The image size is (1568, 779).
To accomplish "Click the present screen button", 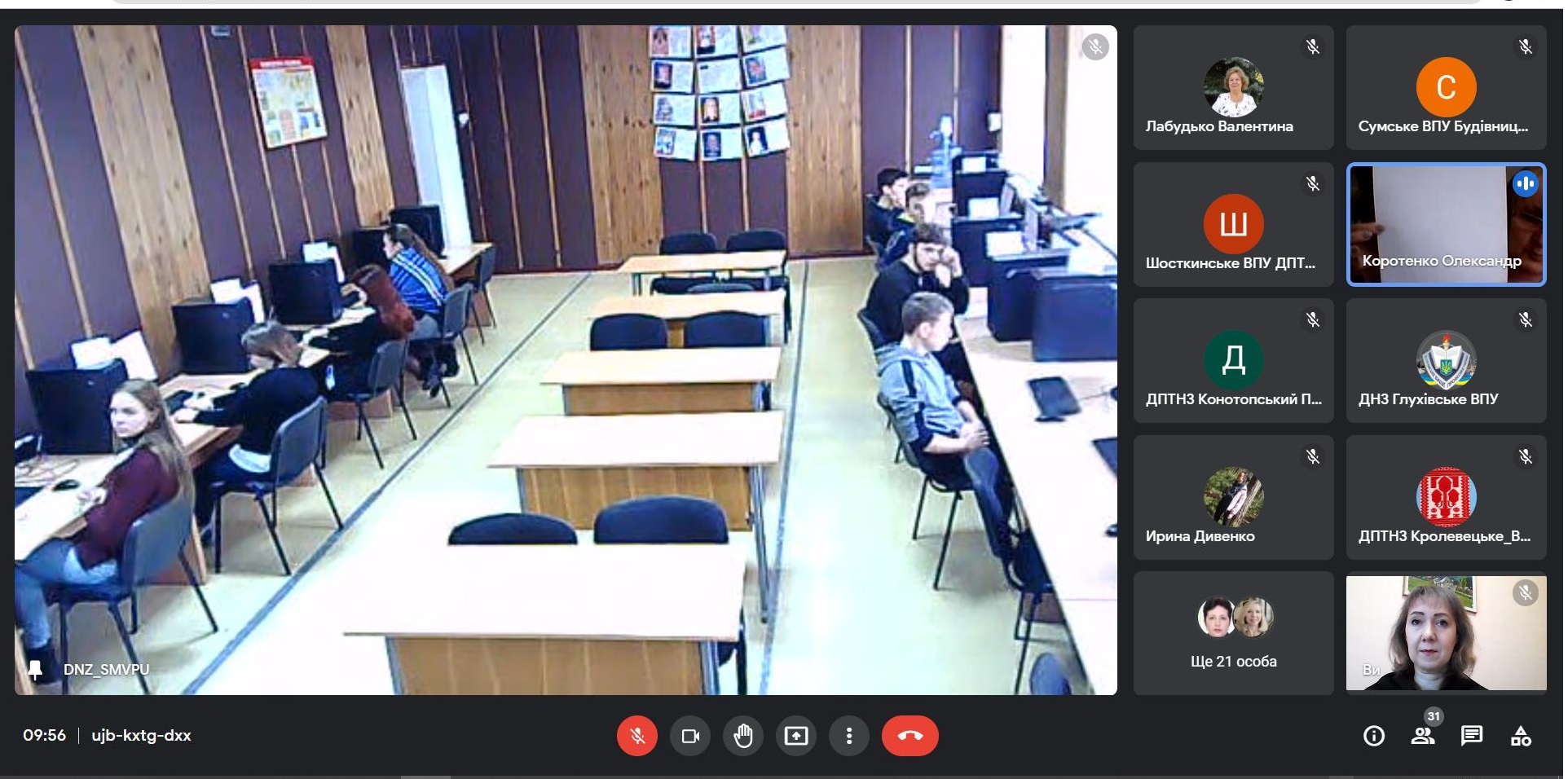I will pos(796,736).
